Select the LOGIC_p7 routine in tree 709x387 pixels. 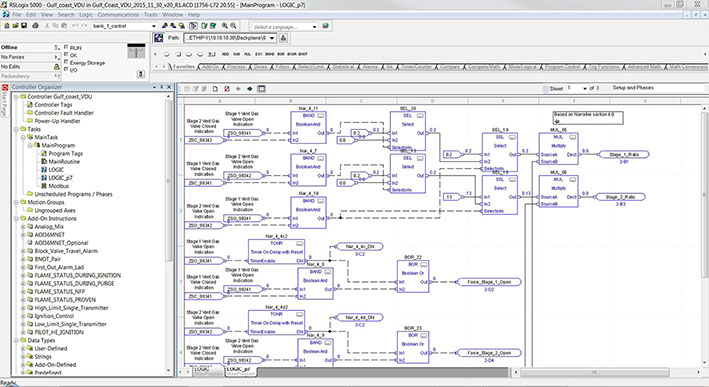pos(60,178)
